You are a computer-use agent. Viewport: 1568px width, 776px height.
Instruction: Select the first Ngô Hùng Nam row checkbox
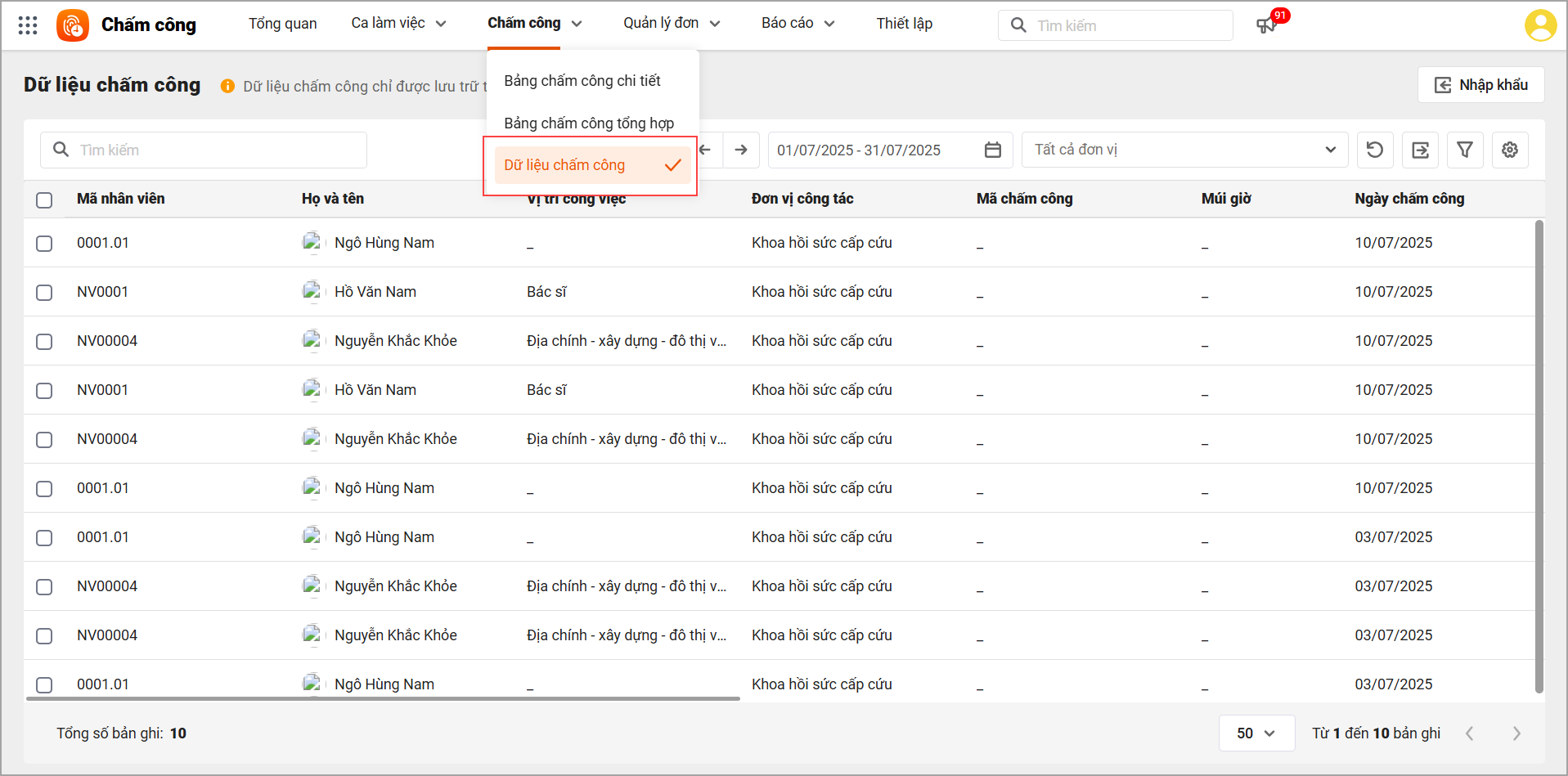tap(44, 244)
